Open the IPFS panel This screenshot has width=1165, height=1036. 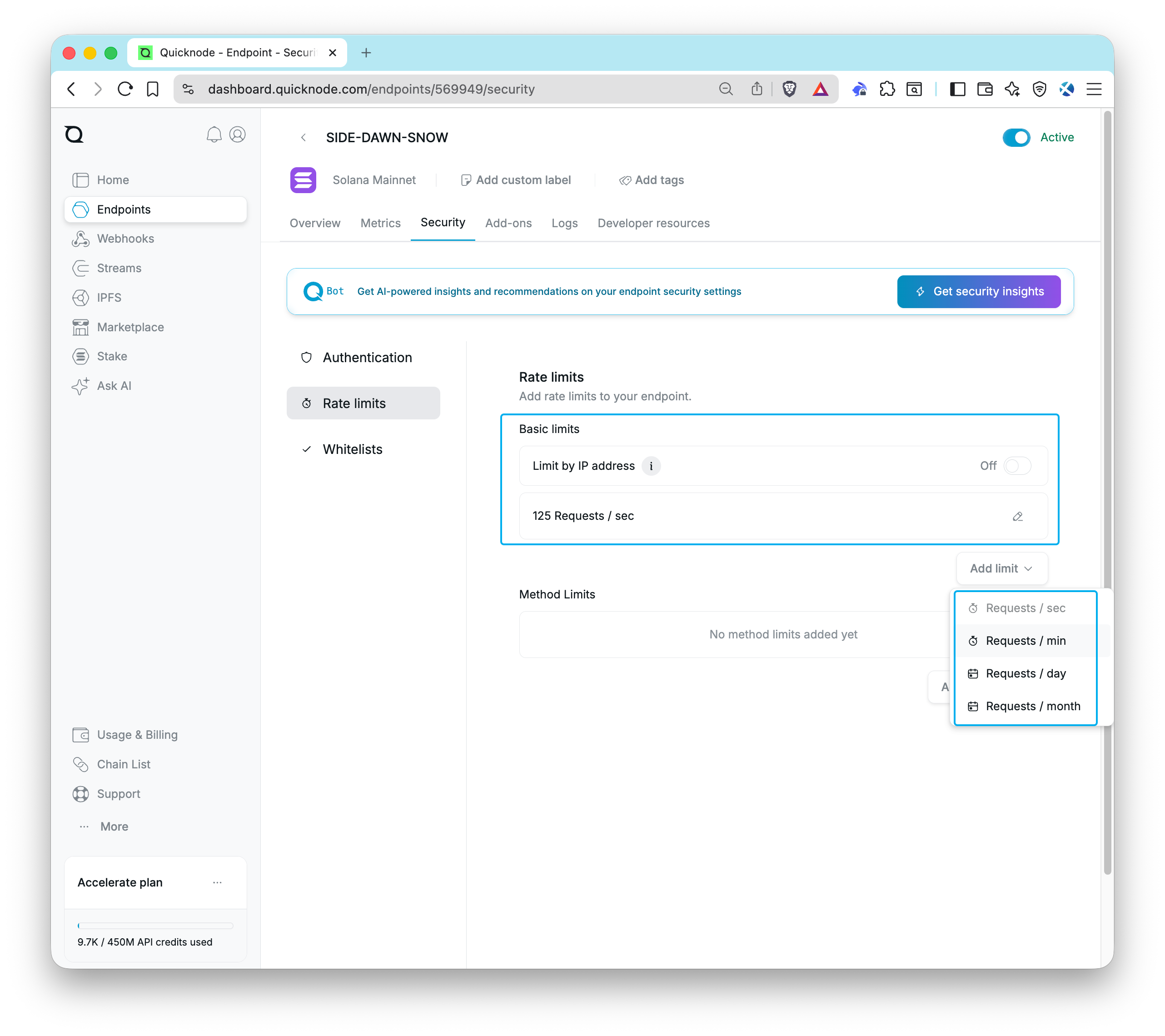pyautogui.click(x=109, y=298)
